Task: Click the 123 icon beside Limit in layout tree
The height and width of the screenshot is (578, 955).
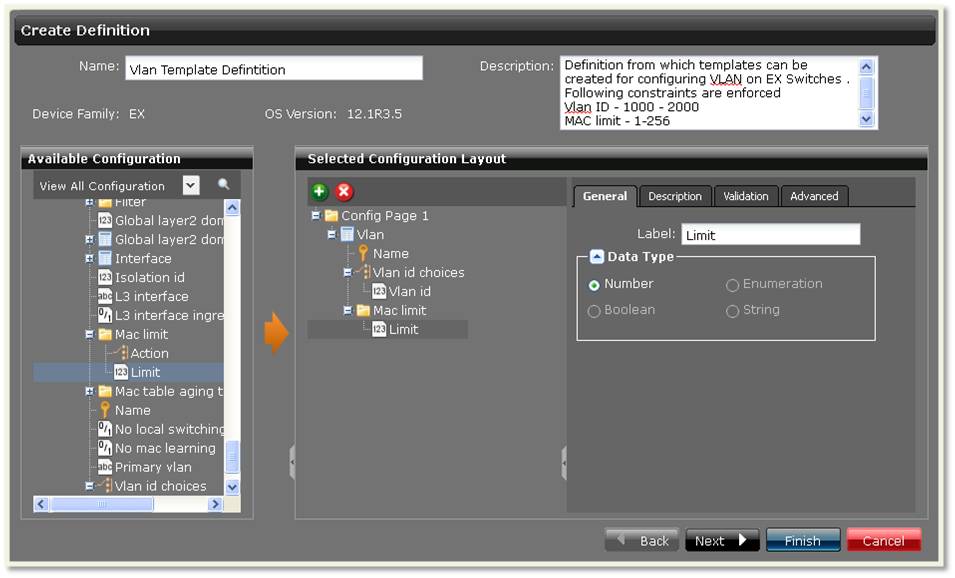Action: (379, 330)
